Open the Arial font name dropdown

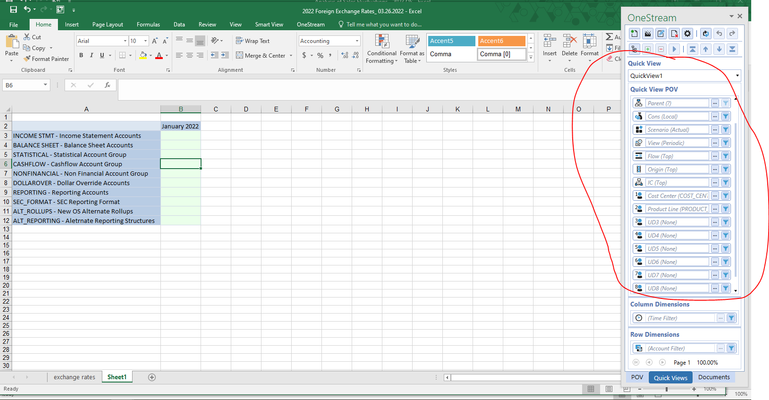coord(125,41)
